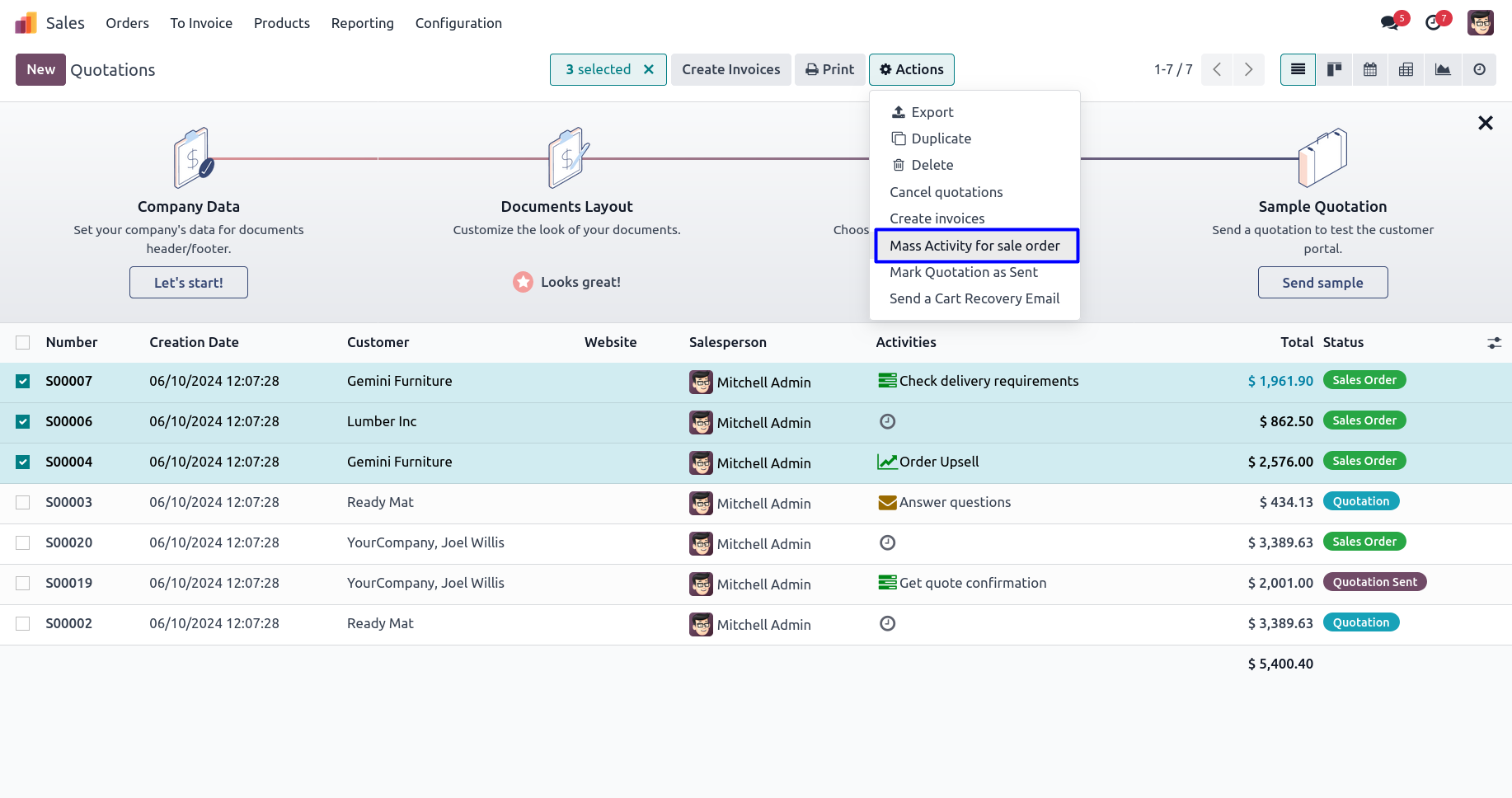The image size is (1512, 798).
Task: Expand the Reporting menu
Action: 362,23
